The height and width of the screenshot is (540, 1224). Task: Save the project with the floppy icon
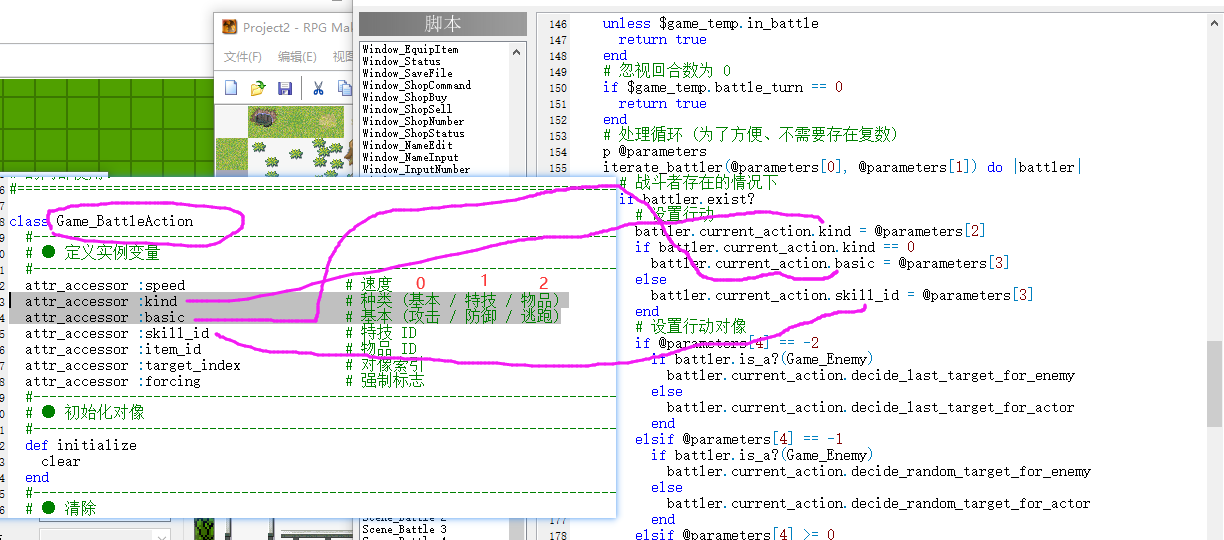(285, 88)
